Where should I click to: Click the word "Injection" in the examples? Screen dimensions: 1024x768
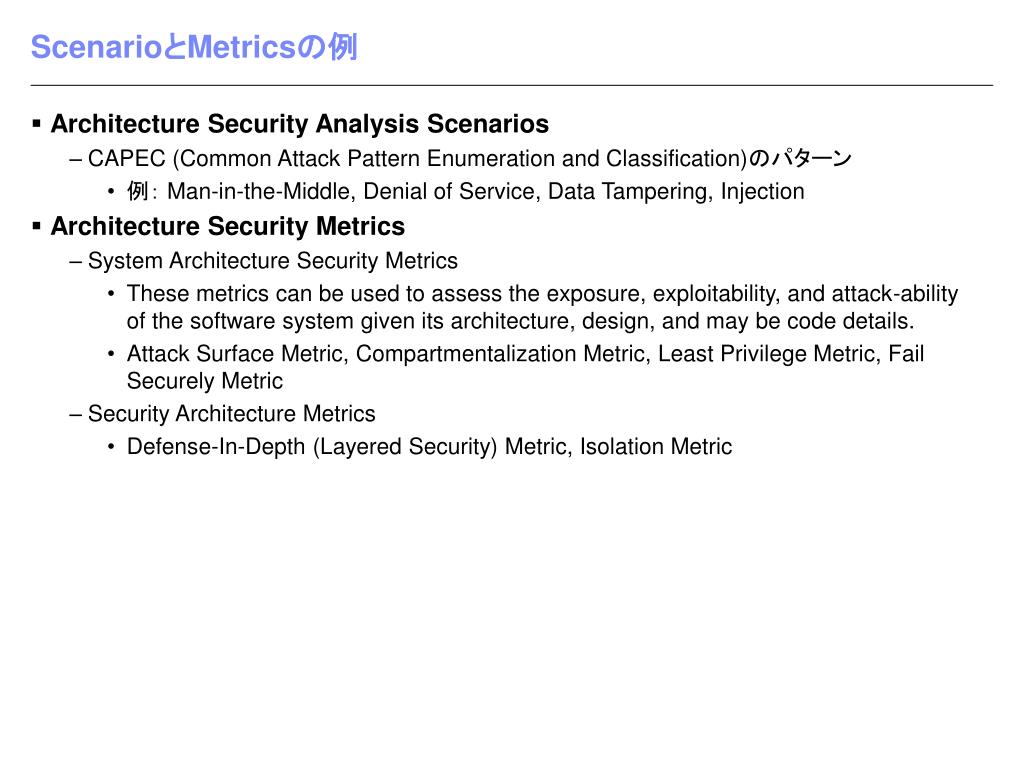[763, 192]
